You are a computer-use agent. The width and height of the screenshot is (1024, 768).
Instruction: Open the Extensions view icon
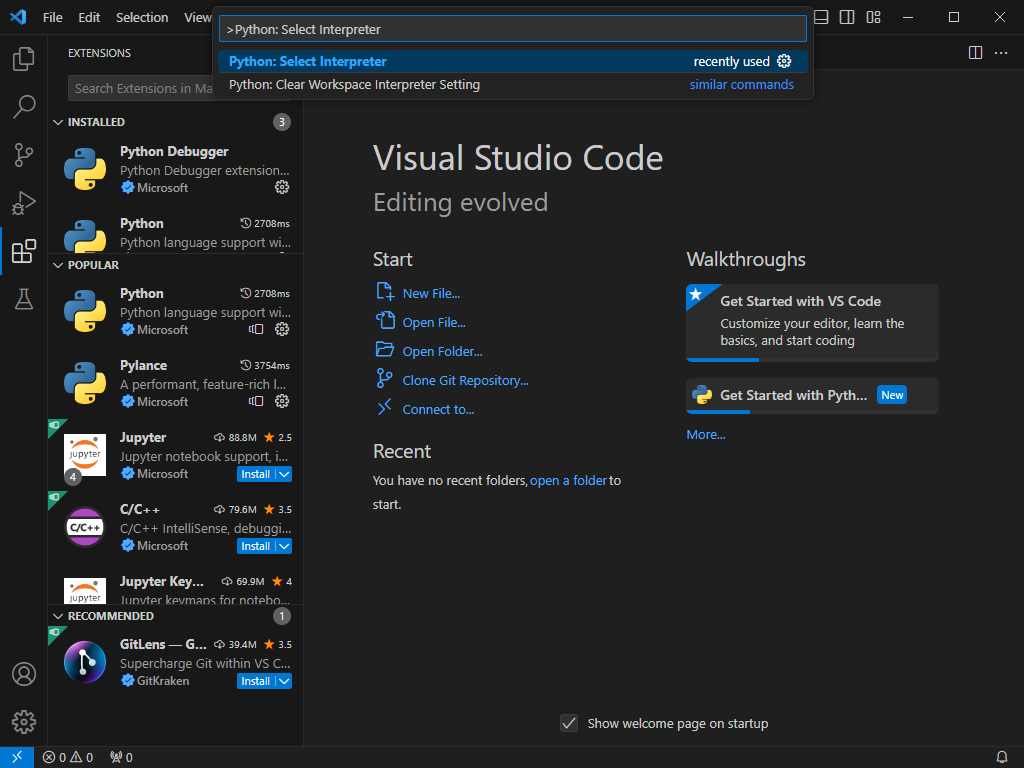coord(24,251)
